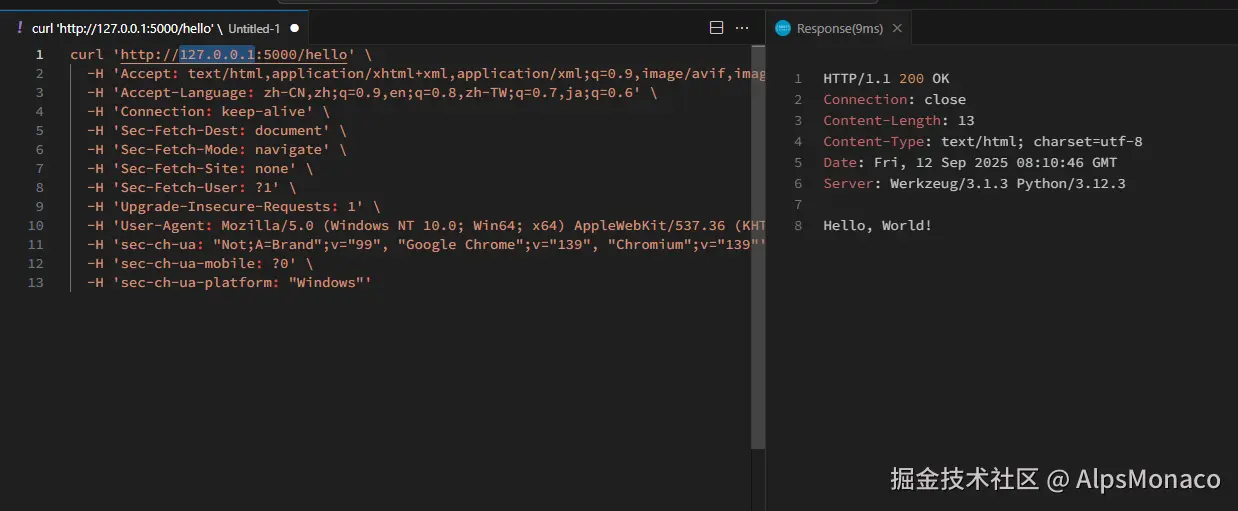Select the Response(9ms) tab
This screenshot has width=1238, height=511.
tap(840, 28)
